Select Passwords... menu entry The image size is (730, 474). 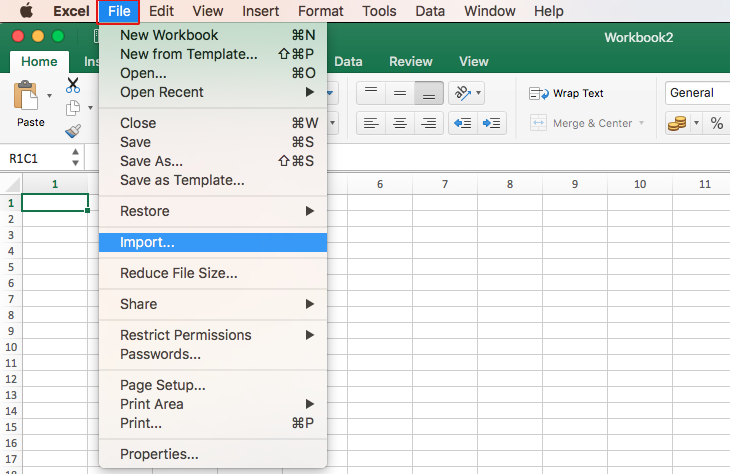(213, 354)
